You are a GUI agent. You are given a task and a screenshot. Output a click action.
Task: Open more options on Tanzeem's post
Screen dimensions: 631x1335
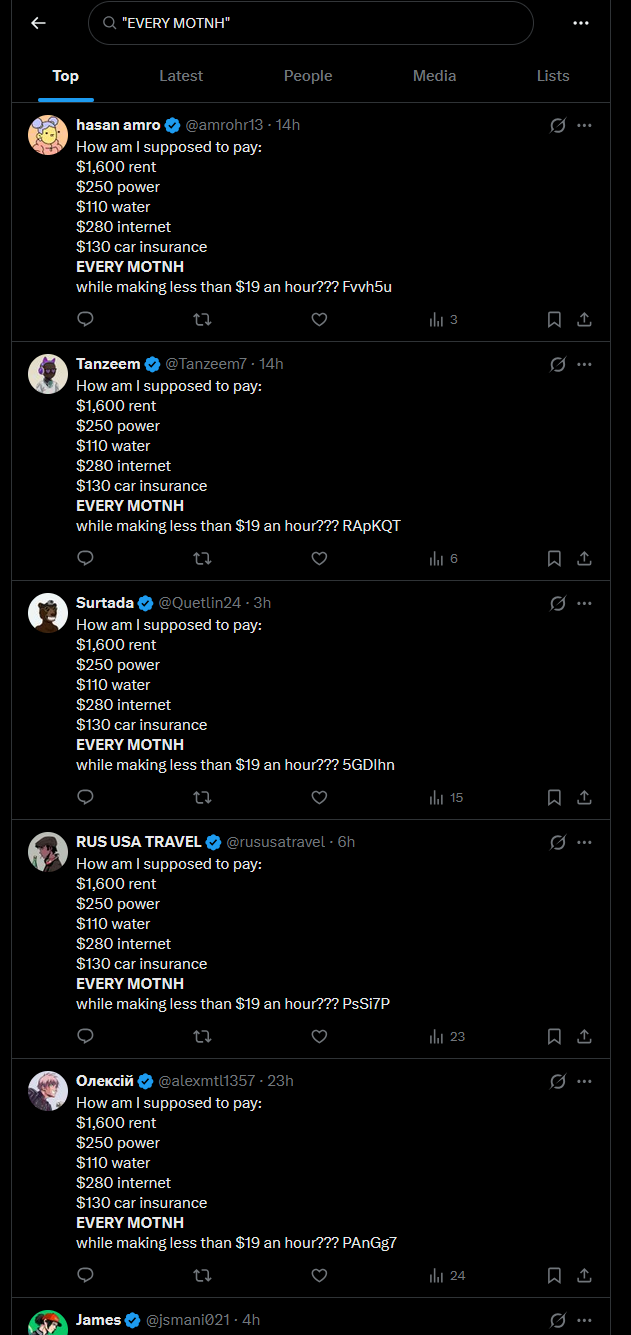pos(585,364)
